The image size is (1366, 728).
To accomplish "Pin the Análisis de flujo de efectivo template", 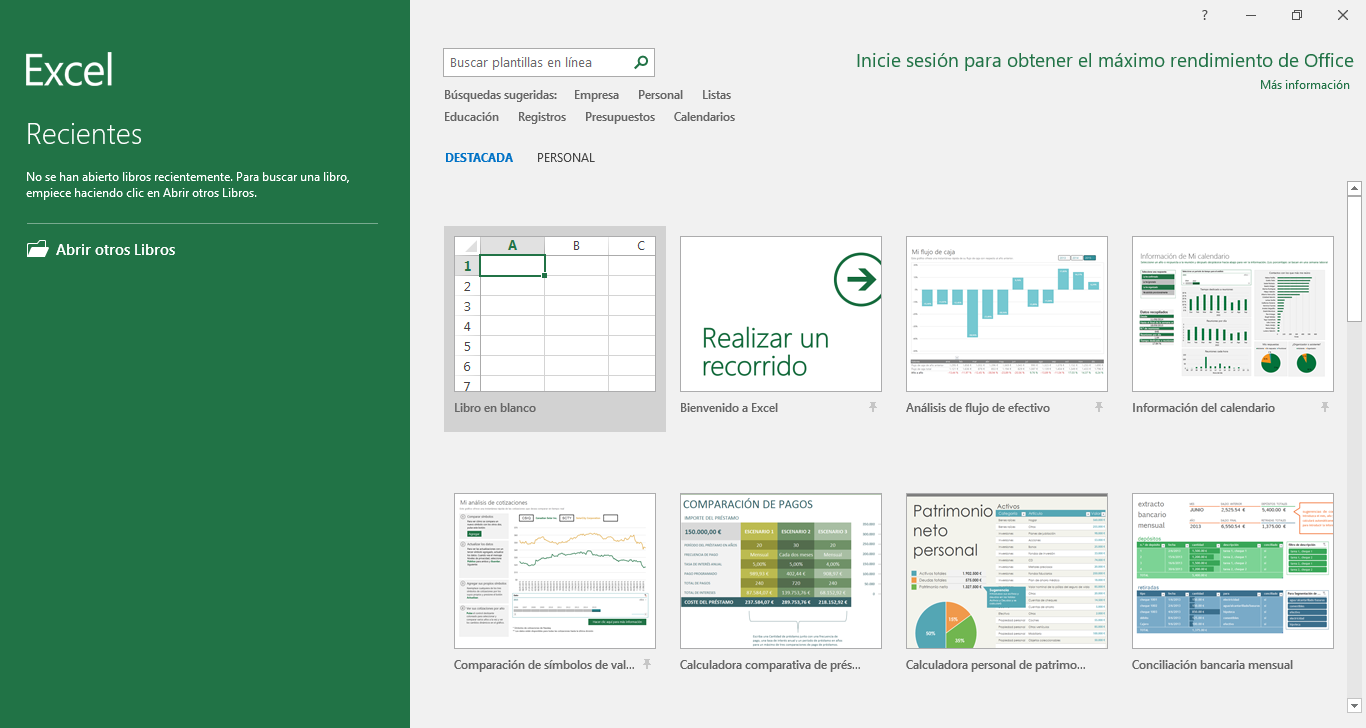I will click(1099, 408).
